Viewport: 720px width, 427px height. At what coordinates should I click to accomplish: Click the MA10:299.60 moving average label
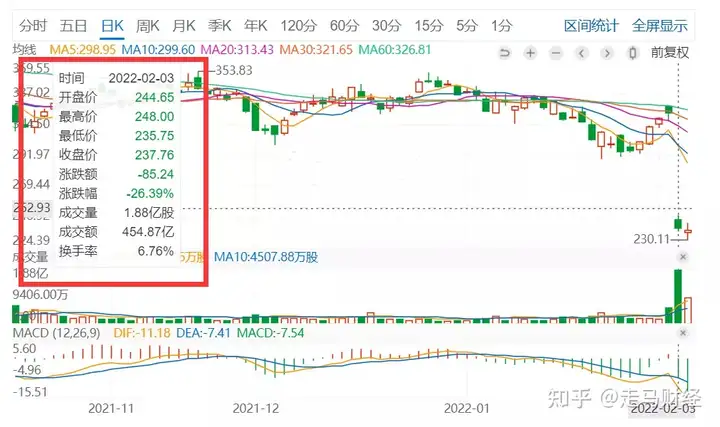click(158, 50)
